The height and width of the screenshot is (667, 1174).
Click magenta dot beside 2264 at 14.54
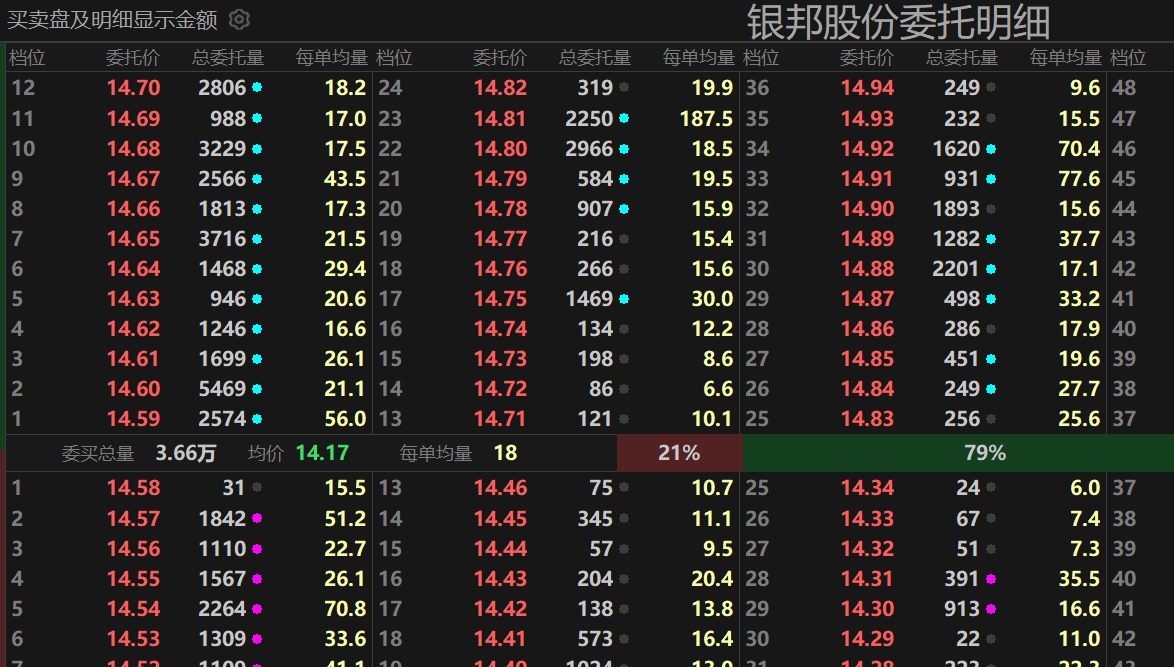(257, 609)
